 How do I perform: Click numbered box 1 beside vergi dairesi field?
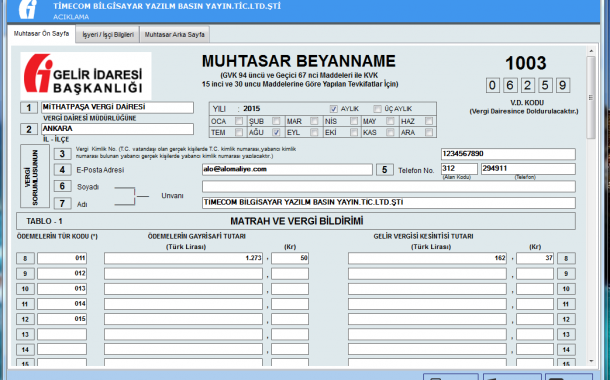point(29,108)
